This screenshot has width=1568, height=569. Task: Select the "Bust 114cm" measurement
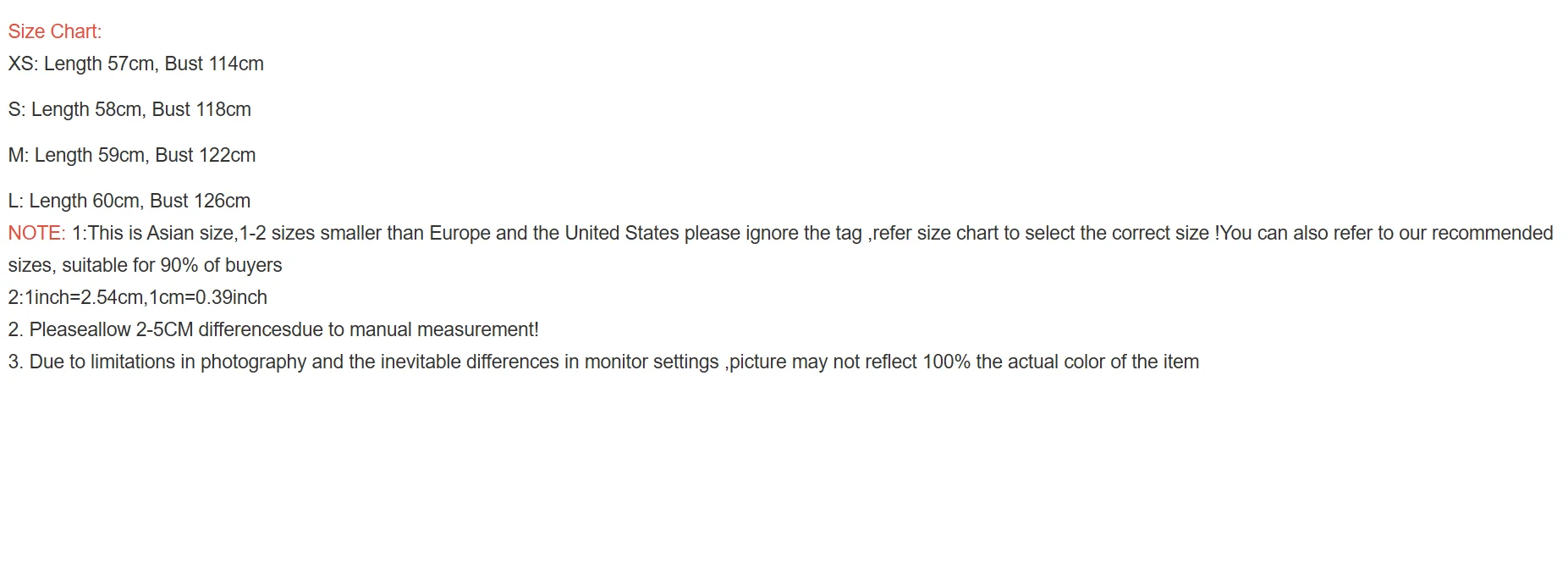pos(214,64)
